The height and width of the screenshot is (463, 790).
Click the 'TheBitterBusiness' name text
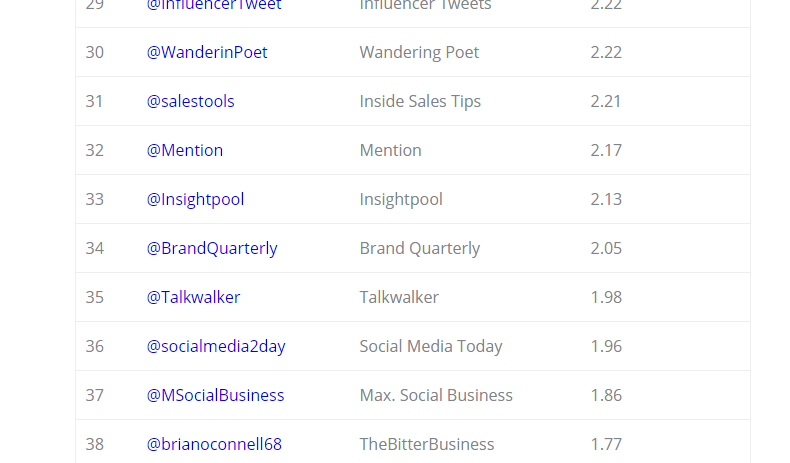point(427,444)
